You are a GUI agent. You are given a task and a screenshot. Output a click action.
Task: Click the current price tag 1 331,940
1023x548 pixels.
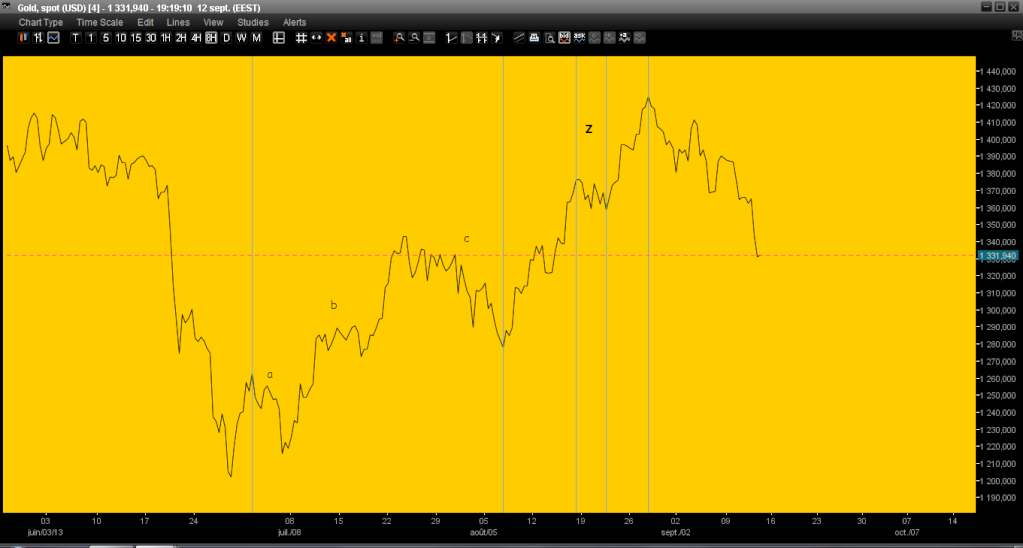pyautogui.click(x=998, y=256)
